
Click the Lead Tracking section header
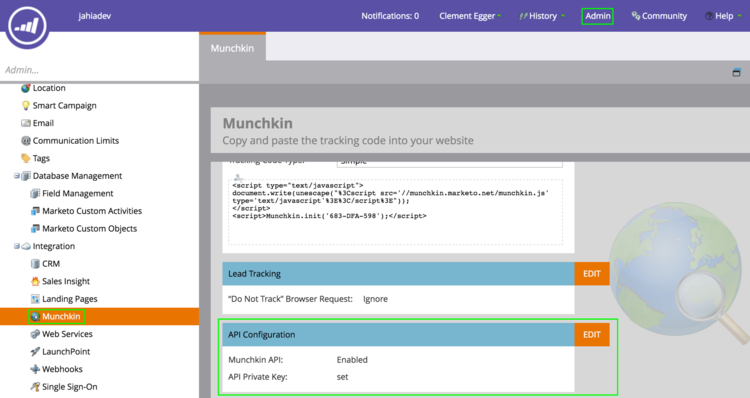point(398,274)
